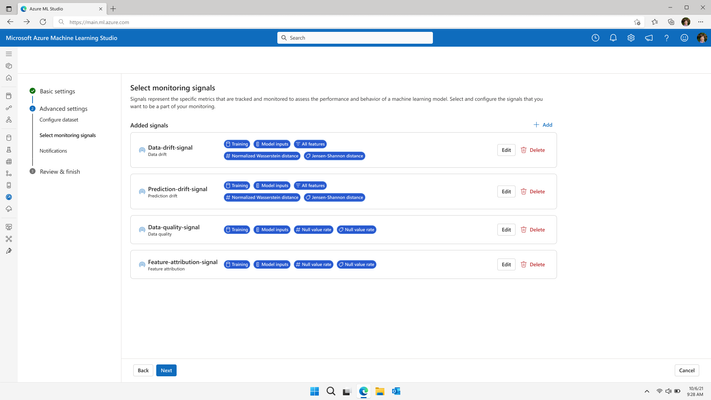Click the Home icon in left sidebar
The image size is (711, 400).
[x=9, y=78]
